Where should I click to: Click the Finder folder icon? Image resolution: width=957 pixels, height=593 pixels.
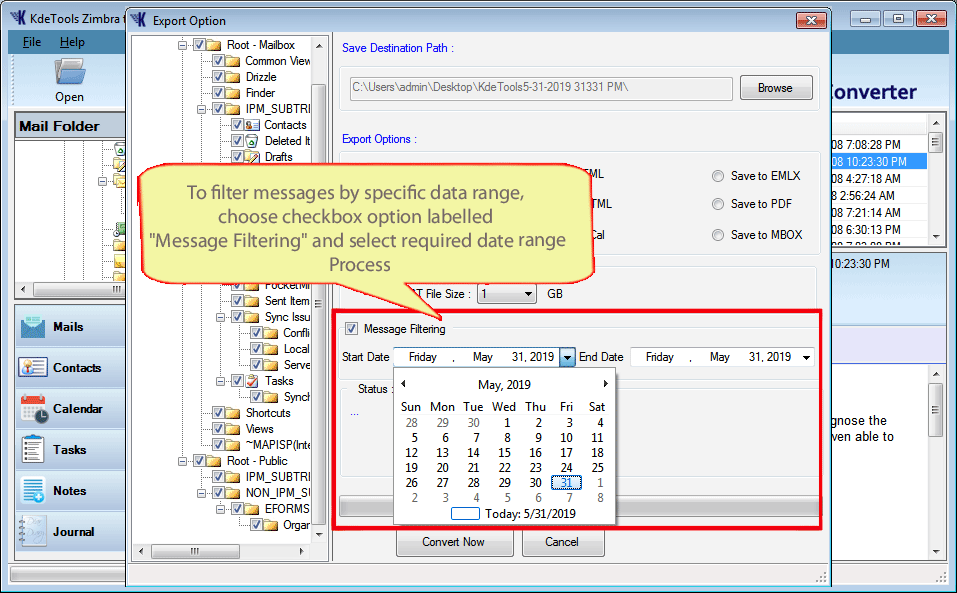[233, 93]
